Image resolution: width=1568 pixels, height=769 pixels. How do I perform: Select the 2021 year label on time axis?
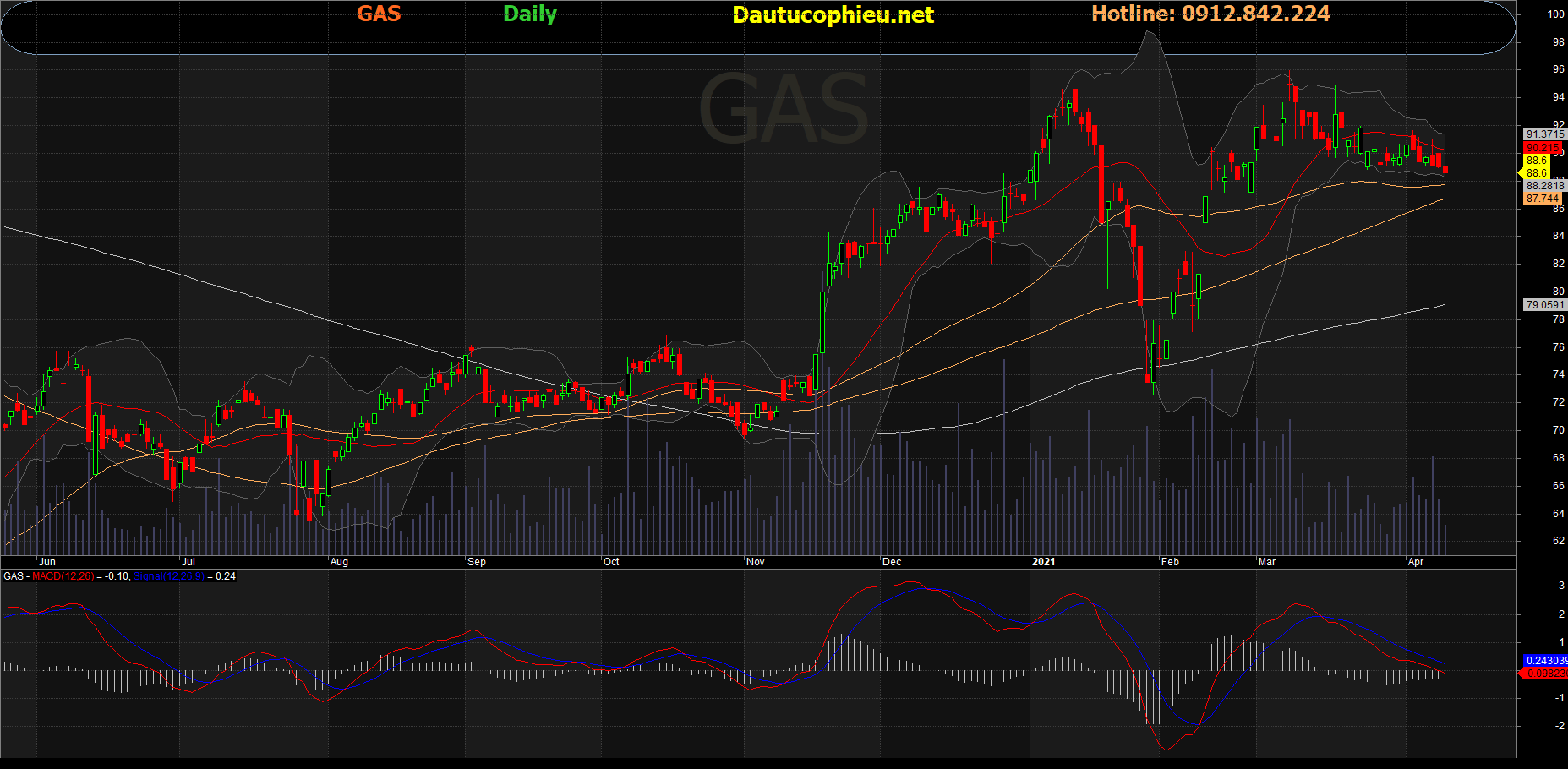[x=1044, y=562]
